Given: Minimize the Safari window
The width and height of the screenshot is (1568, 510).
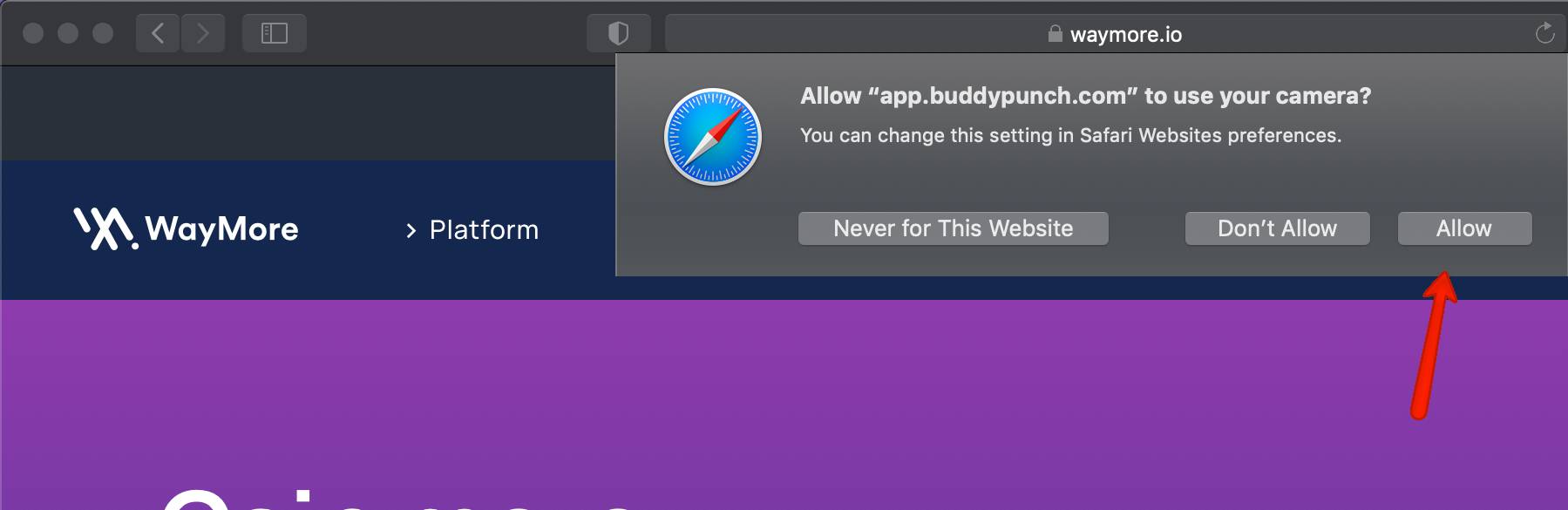Looking at the screenshot, I should (x=68, y=33).
